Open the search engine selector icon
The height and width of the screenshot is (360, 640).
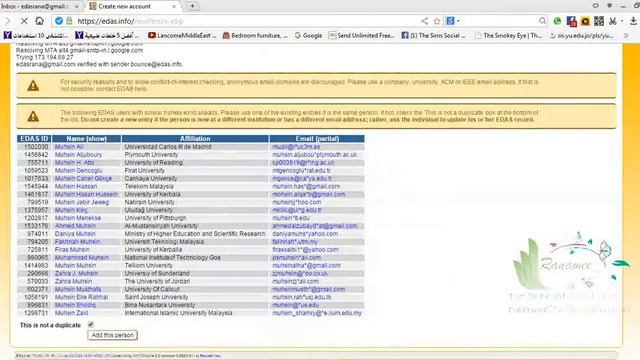tap(452, 21)
